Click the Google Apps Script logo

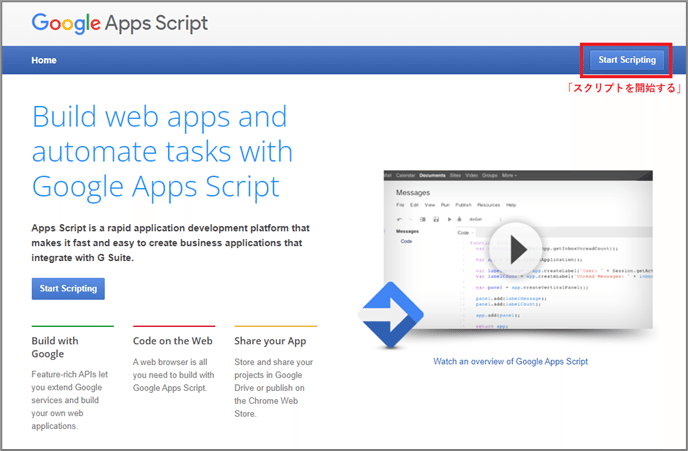119,23
